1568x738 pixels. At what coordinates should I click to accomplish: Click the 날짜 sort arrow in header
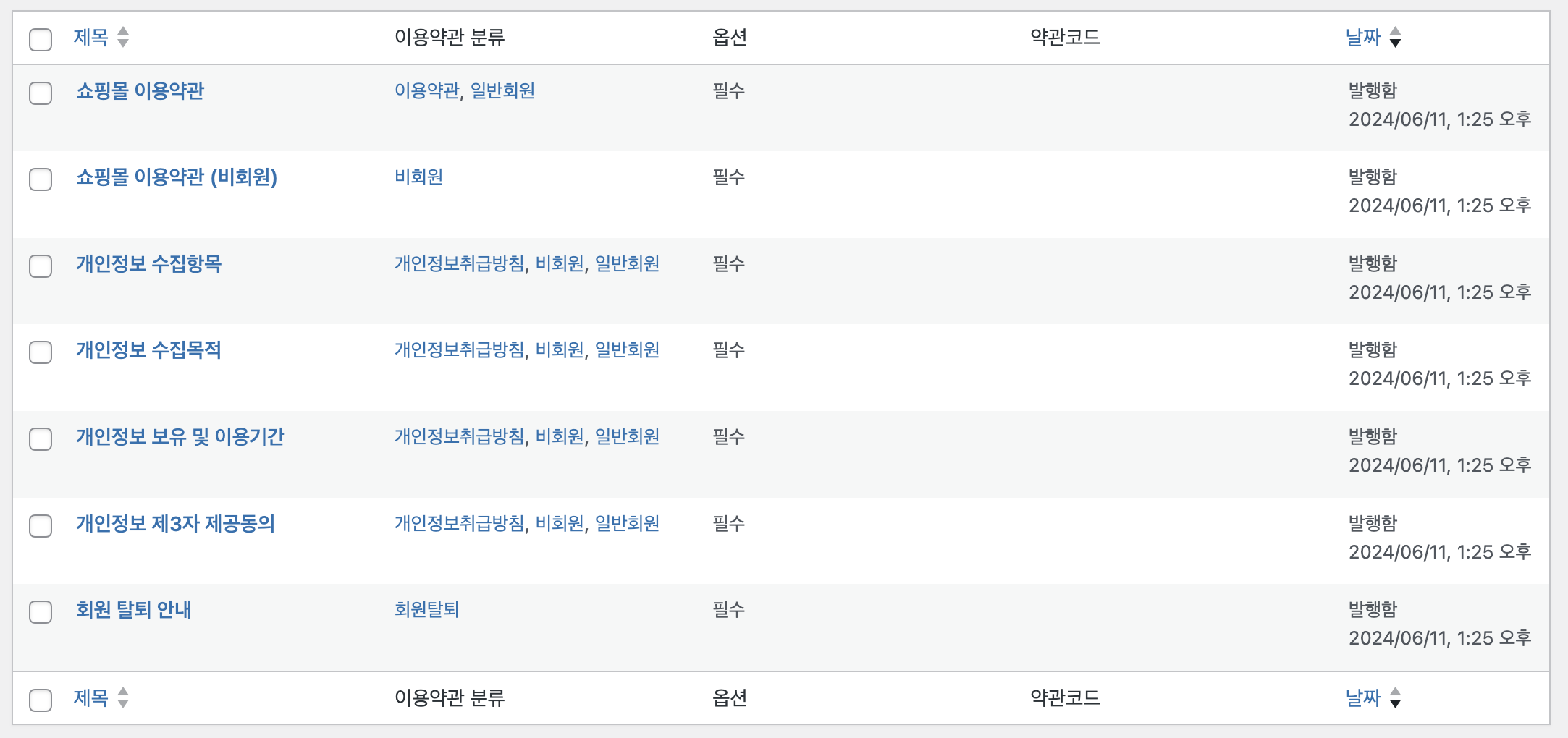(x=1395, y=37)
